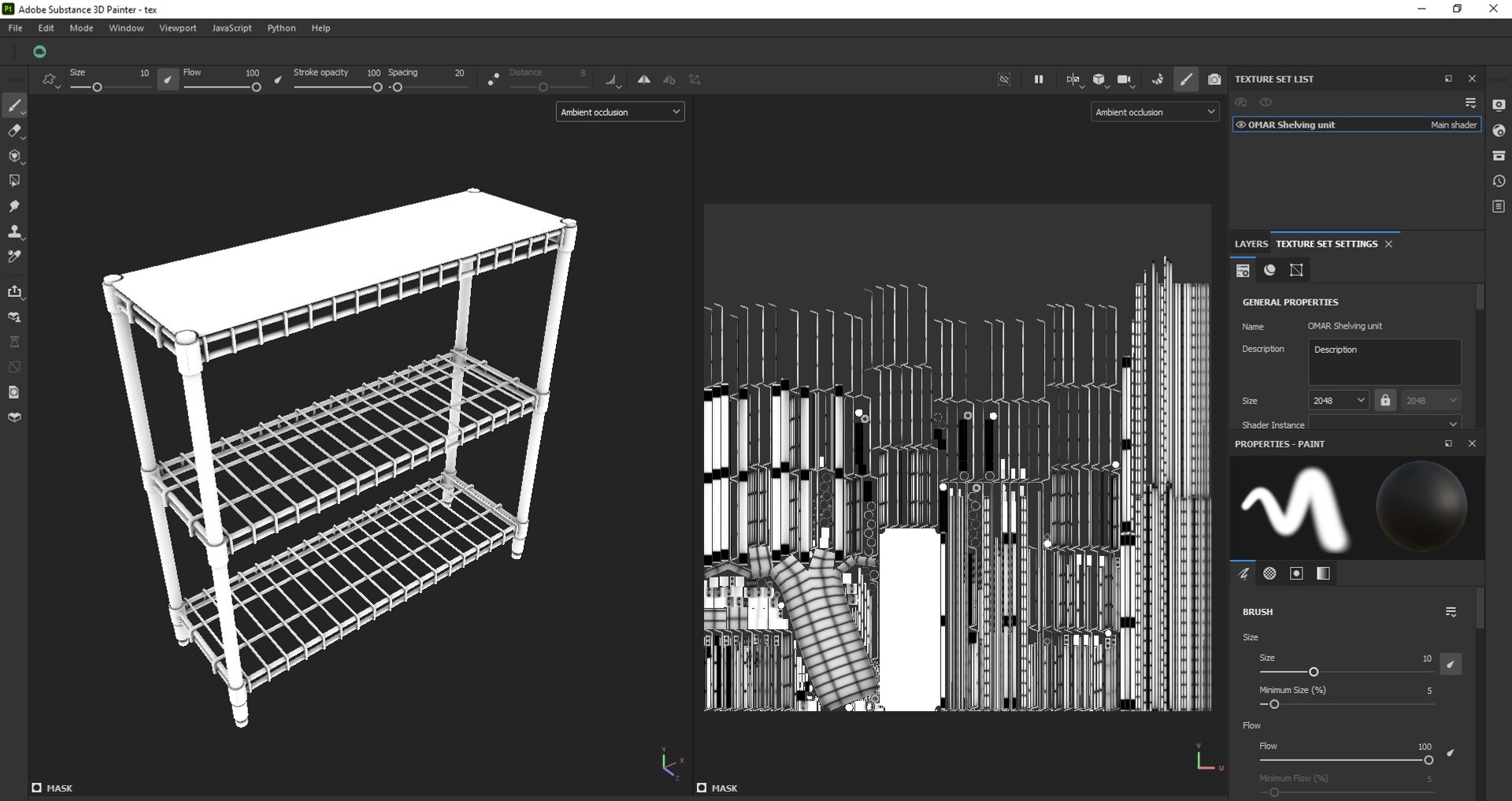Select the Paint brush tool in left toolbar
Image resolution: width=1512 pixels, height=801 pixels.
click(14, 106)
